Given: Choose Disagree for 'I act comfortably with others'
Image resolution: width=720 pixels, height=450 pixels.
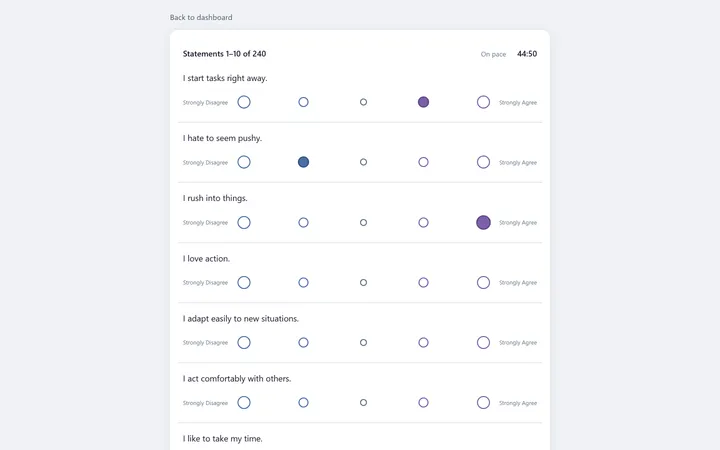Looking at the screenshot, I should [x=304, y=403].
